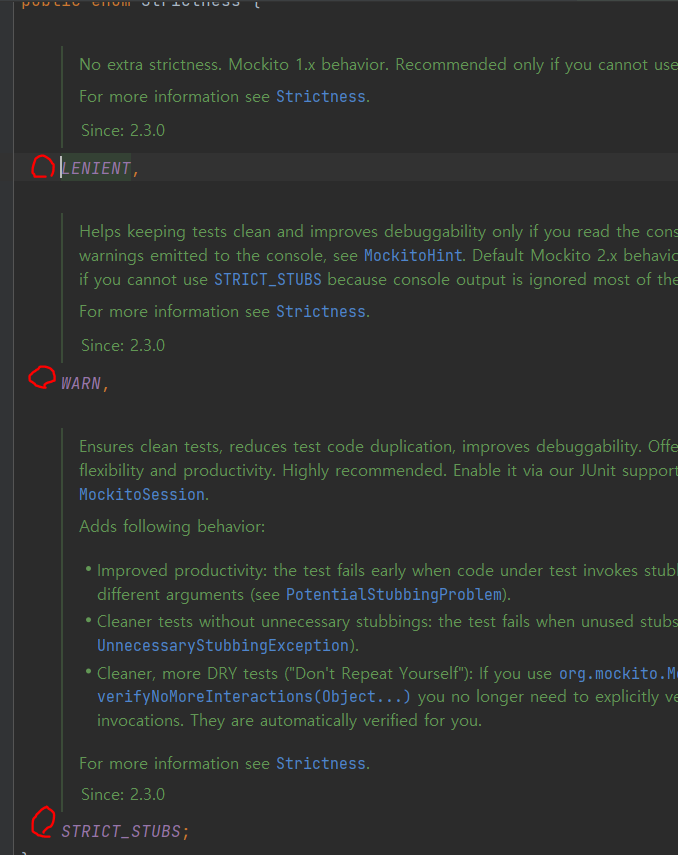Follow the STRICT_STUBS link in WARN docs

pyautogui.click(x=268, y=280)
